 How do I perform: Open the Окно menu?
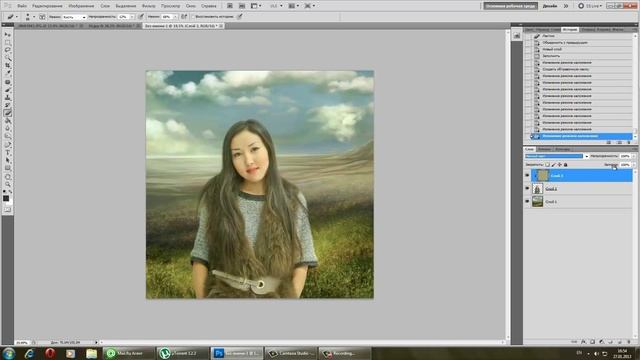pyautogui.click(x=190, y=6)
